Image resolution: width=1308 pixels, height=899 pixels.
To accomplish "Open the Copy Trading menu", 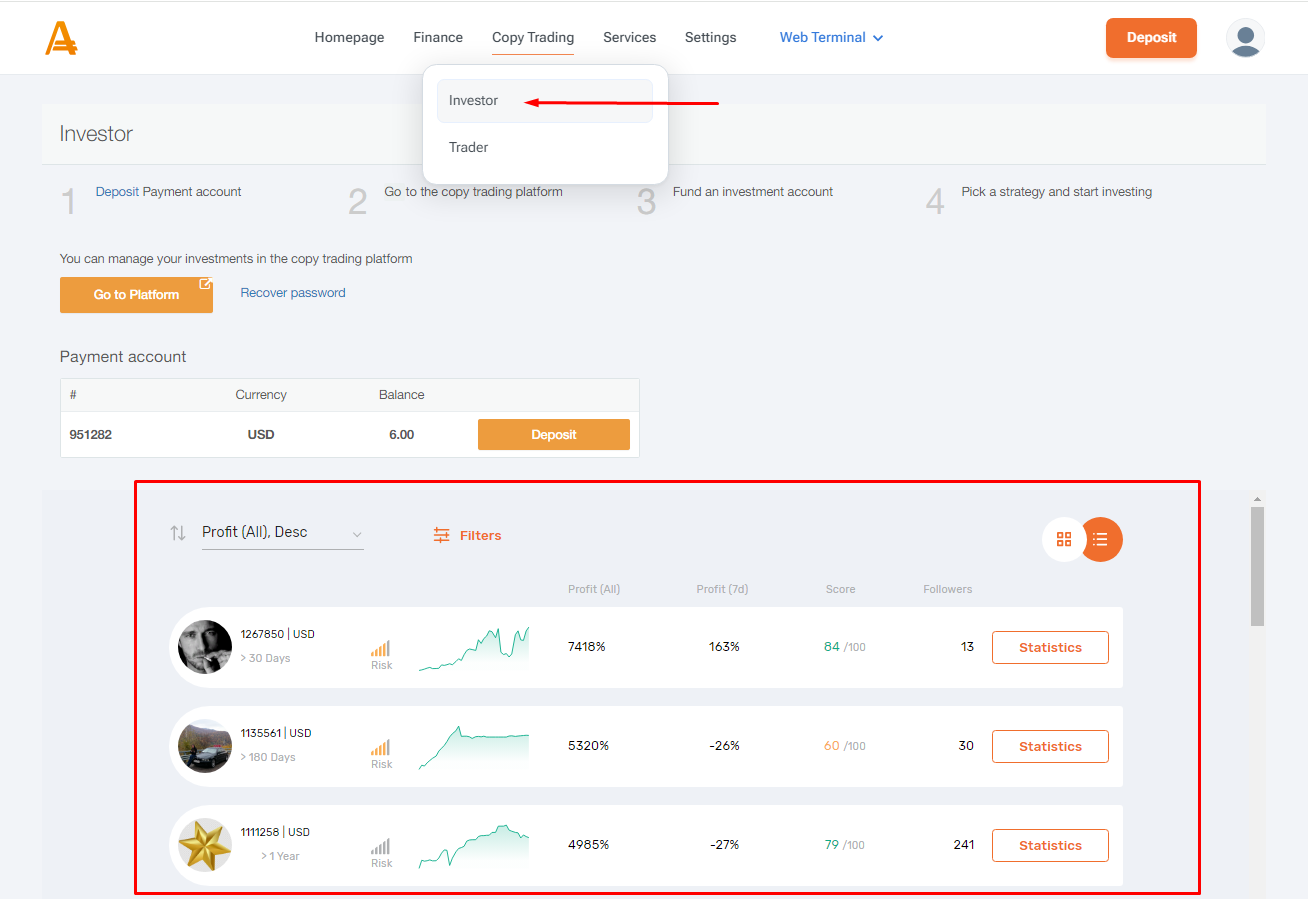I will point(533,38).
